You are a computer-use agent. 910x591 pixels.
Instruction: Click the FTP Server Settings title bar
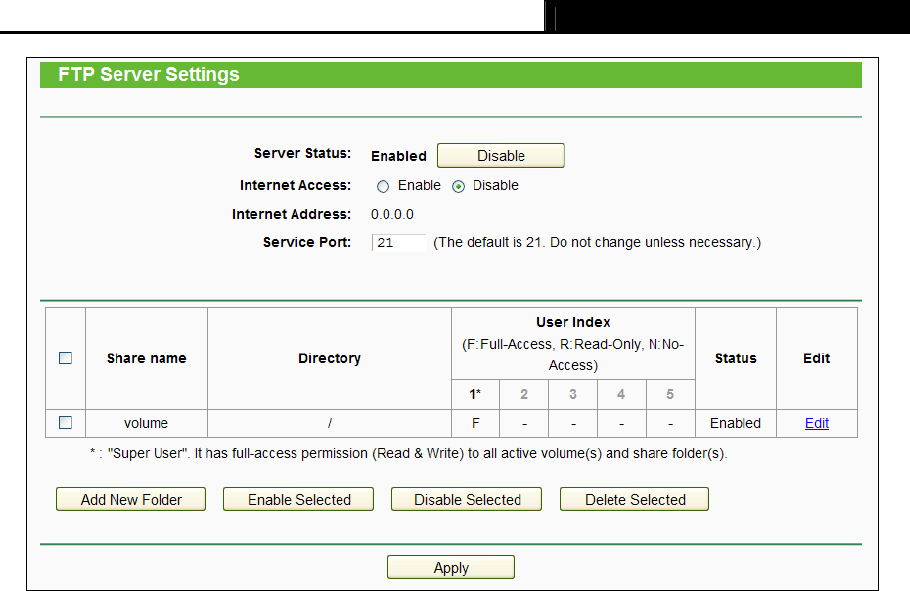pos(451,75)
